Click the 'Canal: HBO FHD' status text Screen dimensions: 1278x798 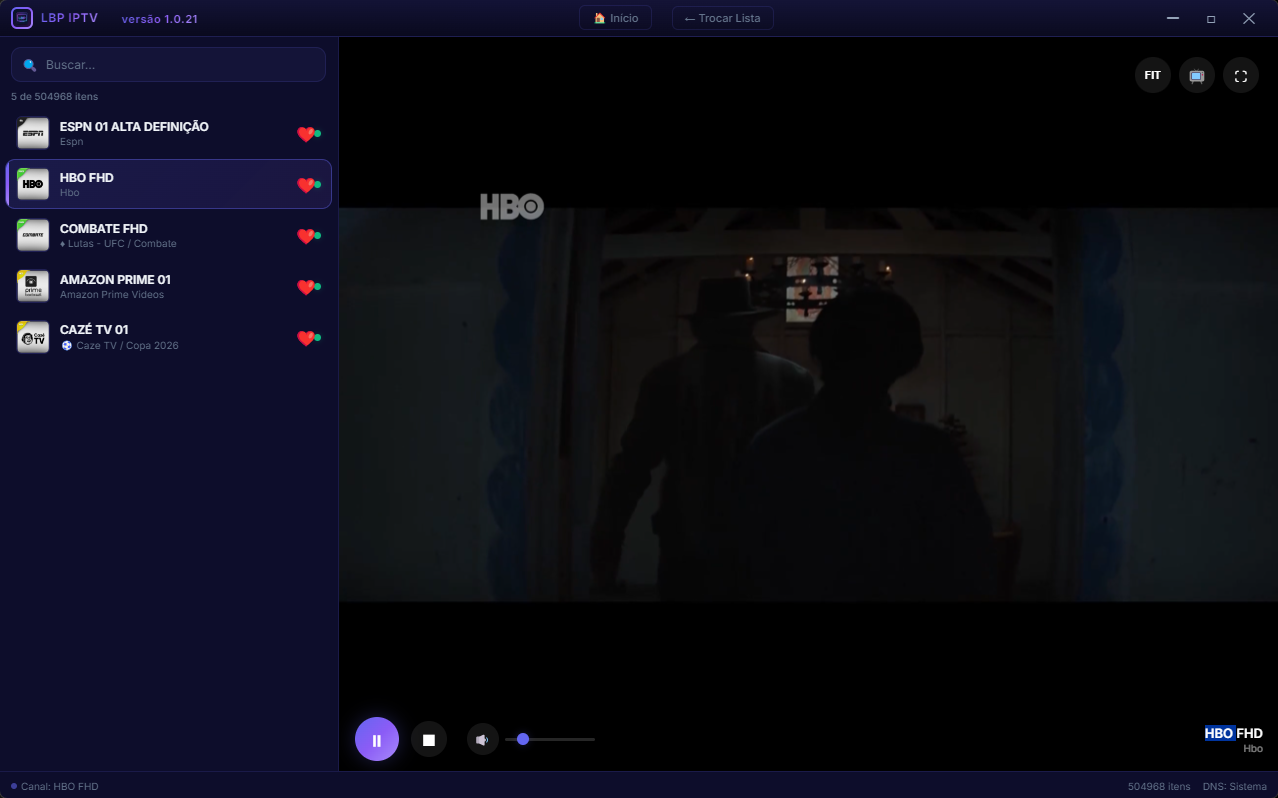tap(59, 786)
